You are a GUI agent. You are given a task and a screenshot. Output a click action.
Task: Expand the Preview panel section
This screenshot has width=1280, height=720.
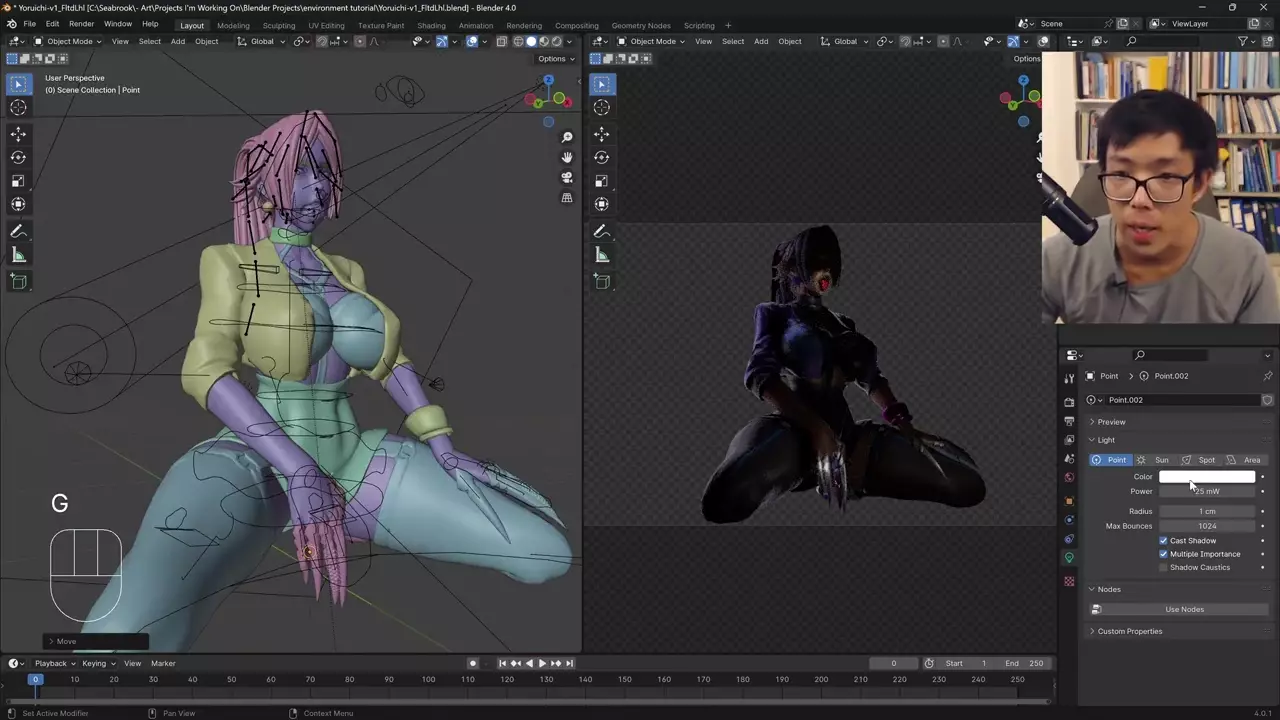1111,422
